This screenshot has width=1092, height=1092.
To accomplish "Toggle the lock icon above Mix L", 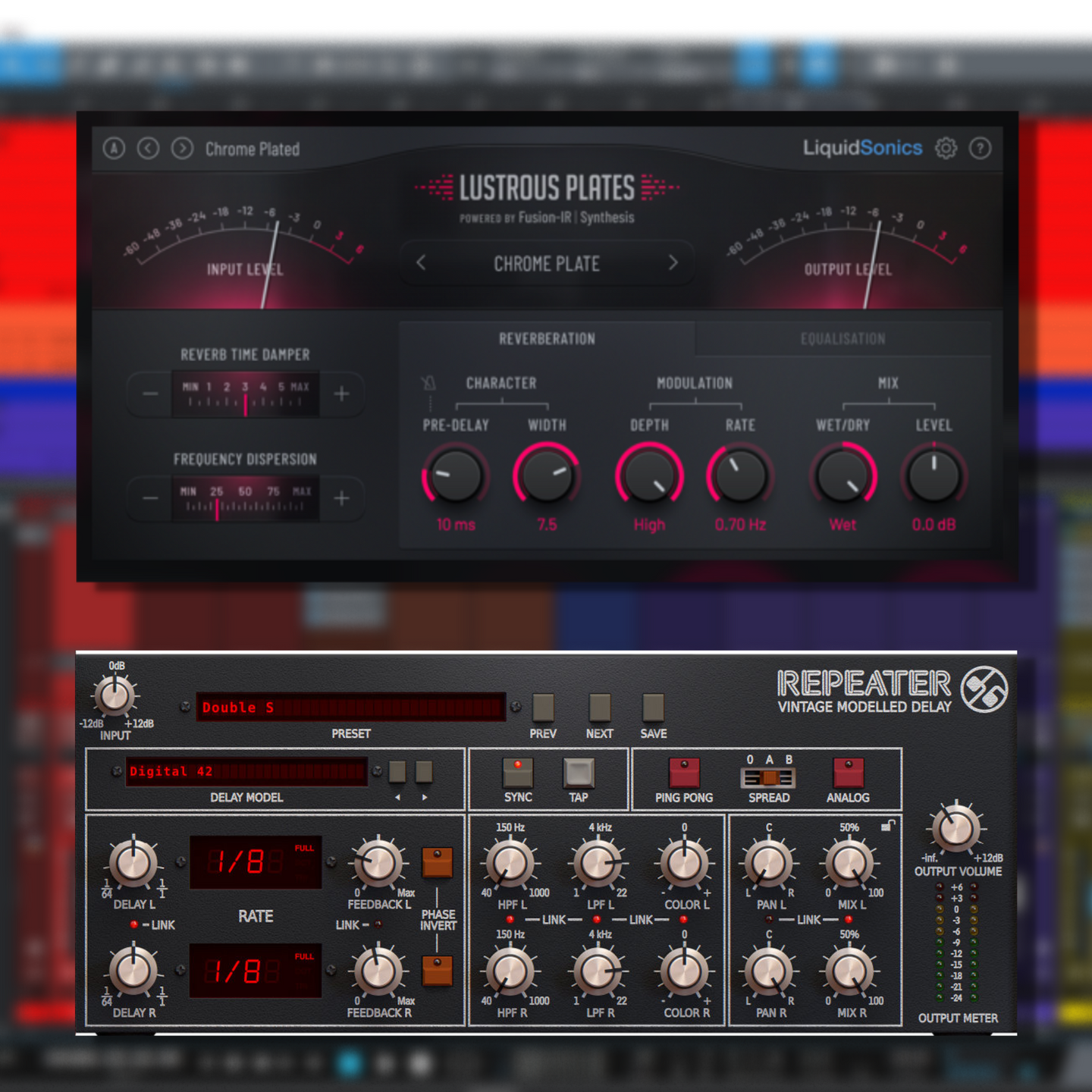I will pyautogui.click(x=888, y=826).
